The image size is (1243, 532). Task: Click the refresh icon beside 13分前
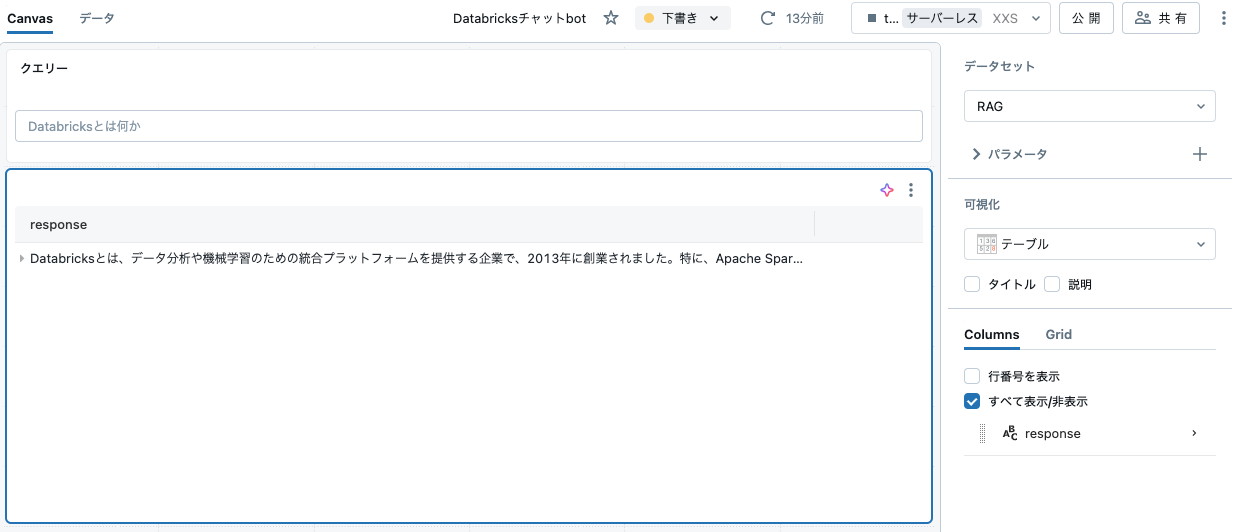pos(768,18)
